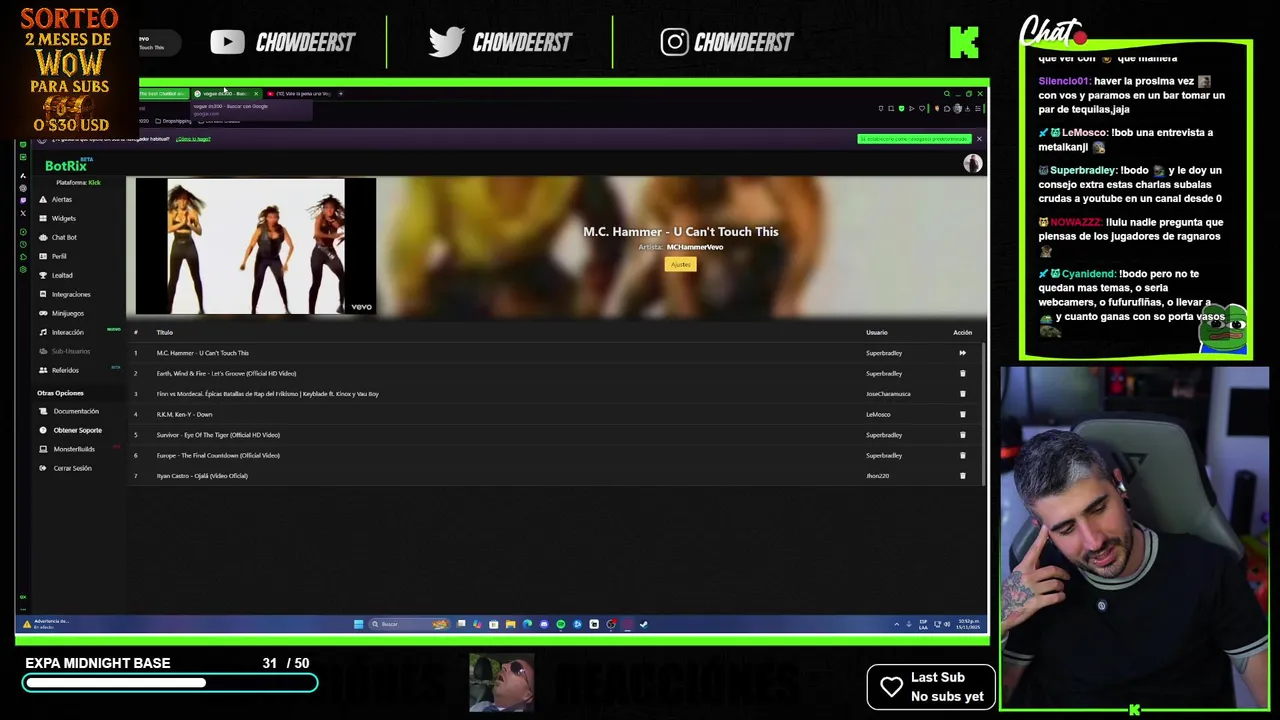1280x720 pixels.
Task: Click the user avatar in BotRix header
Action: (x=972, y=164)
